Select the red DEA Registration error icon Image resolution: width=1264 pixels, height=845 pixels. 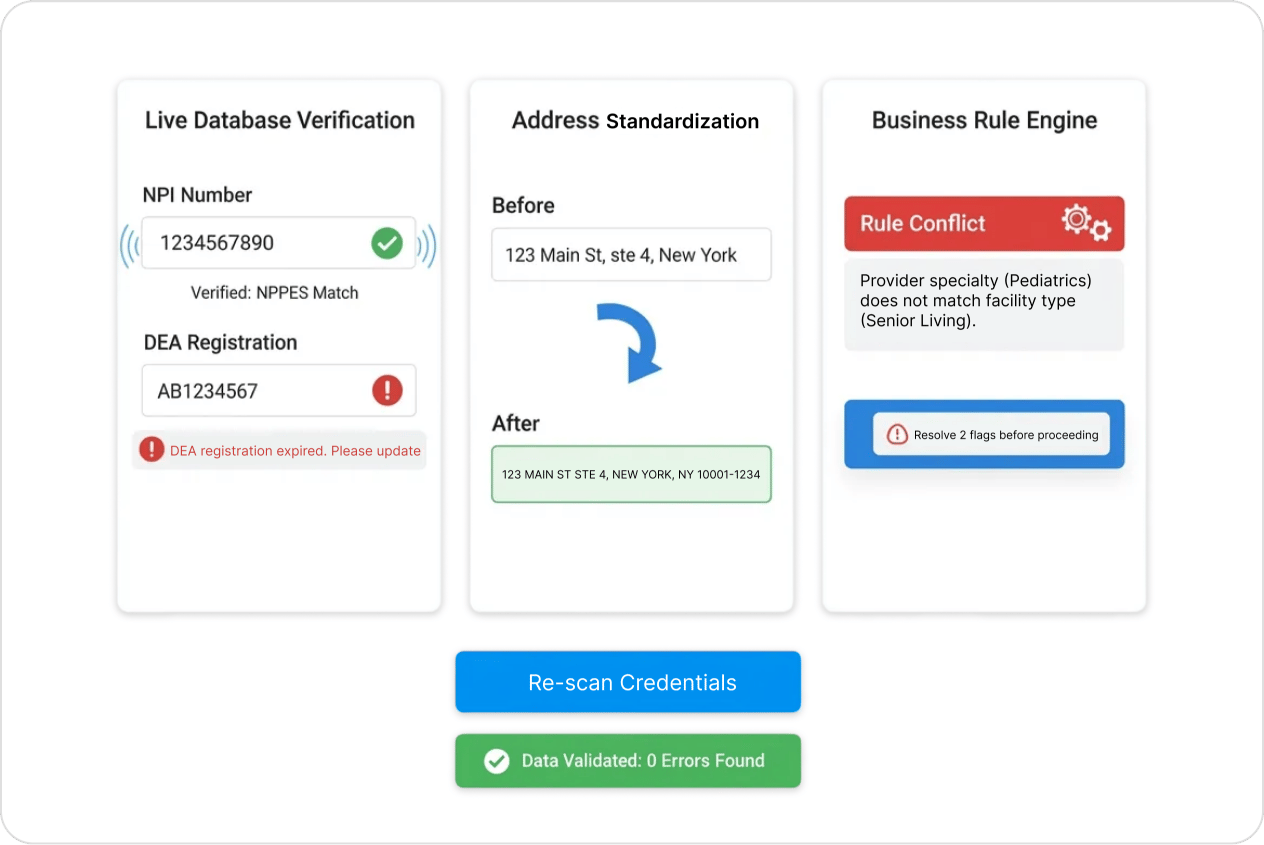coord(387,390)
